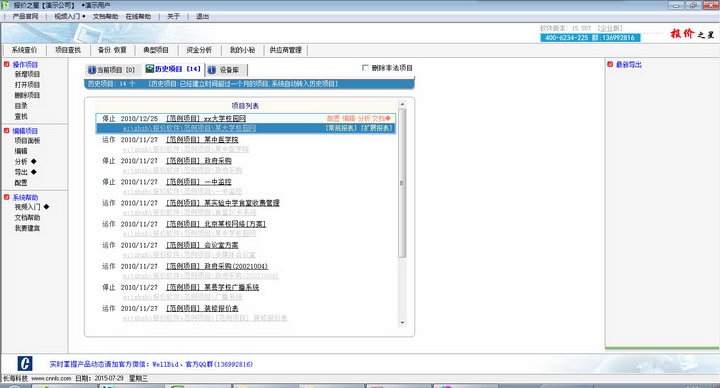Open project [范例项目] 某县学校广播系统
The height and width of the screenshot is (388, 720).
212,287
